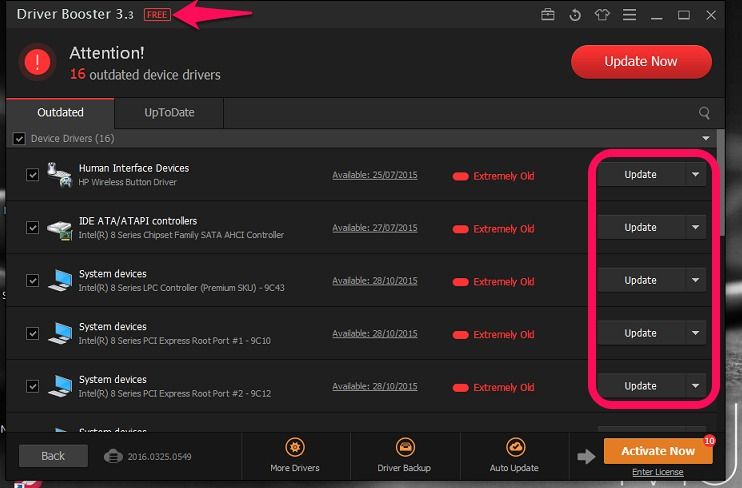This screenshot has width=742, height=488.
Task: Open the Available: 28/10/2015 link for Root Port #2
Action: 375,387
